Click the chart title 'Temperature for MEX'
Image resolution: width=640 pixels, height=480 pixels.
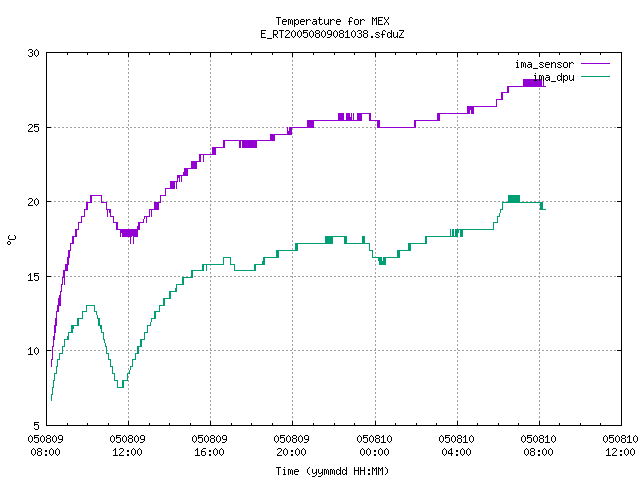tap(332, 21)
